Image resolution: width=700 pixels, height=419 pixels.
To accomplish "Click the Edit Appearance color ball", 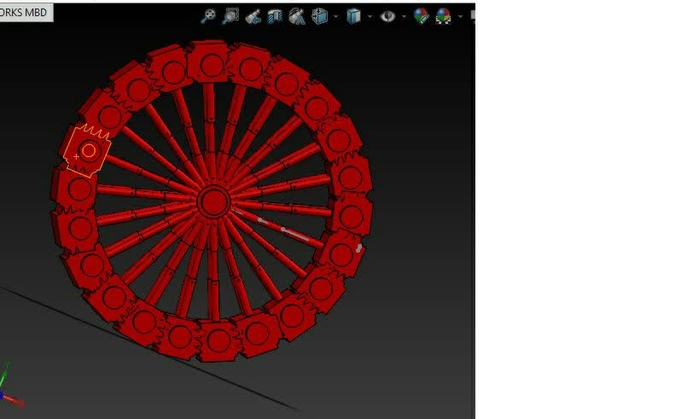I will (421, 16).
